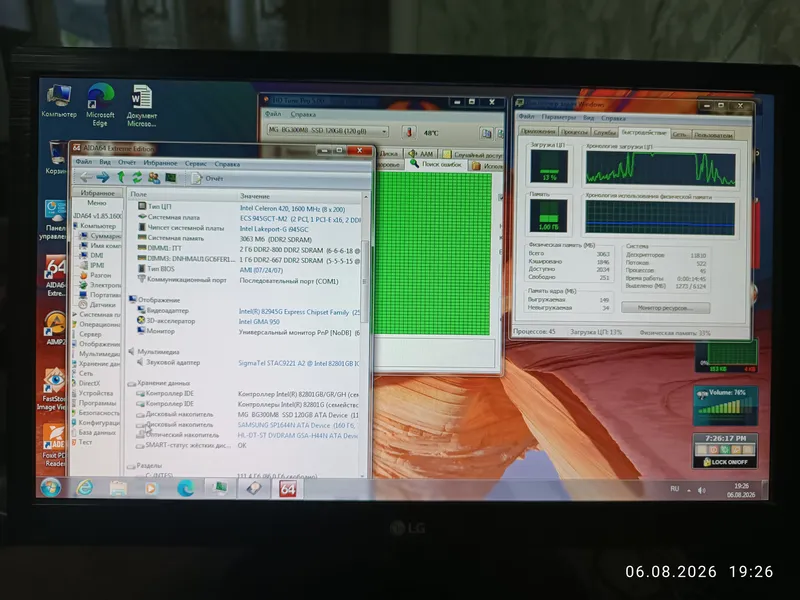Click the AIDA64 blue forward arrow icon
Viewport: 800px width, 600px height.
(103, 177)
